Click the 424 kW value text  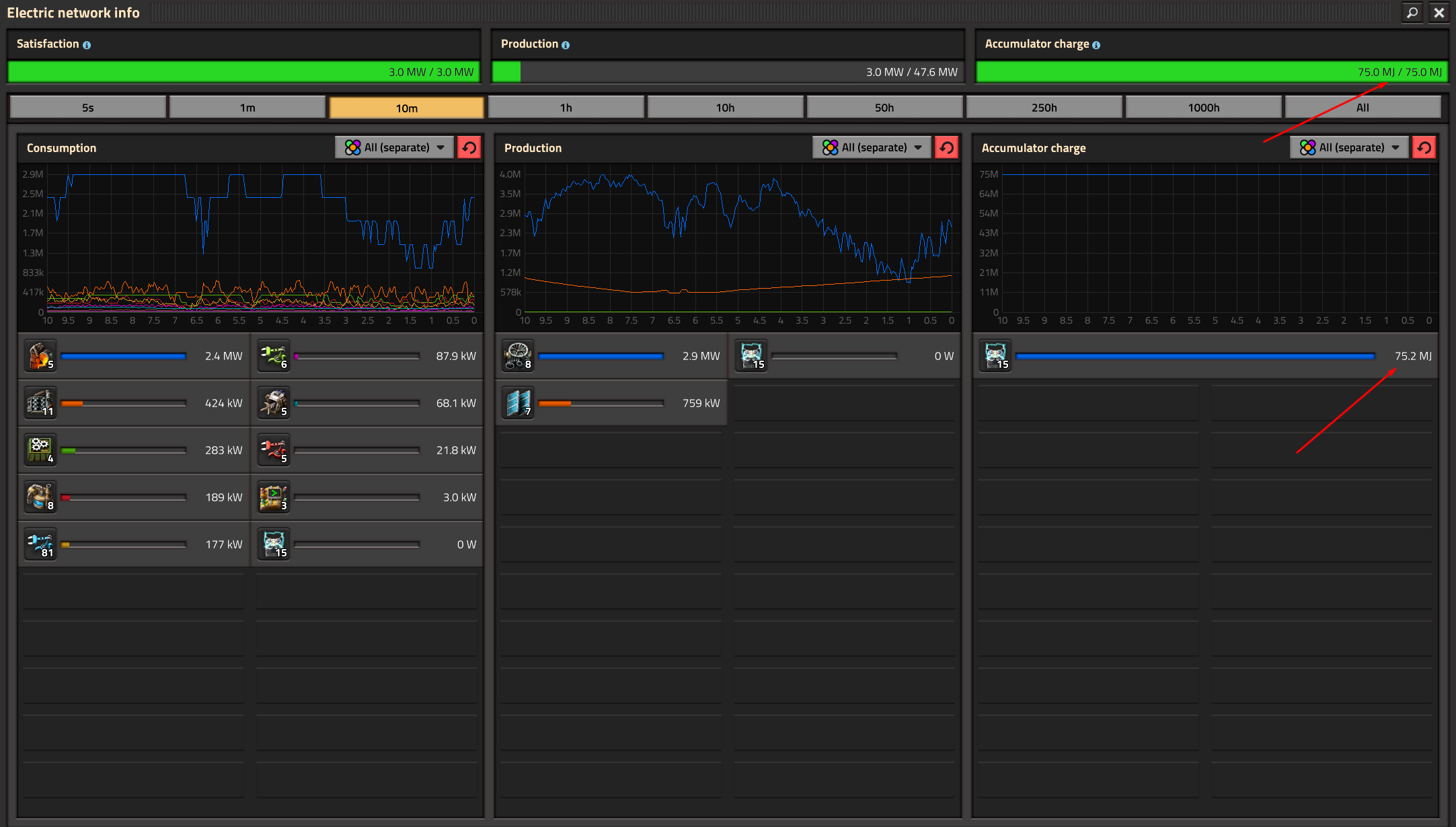click(224, 403)
